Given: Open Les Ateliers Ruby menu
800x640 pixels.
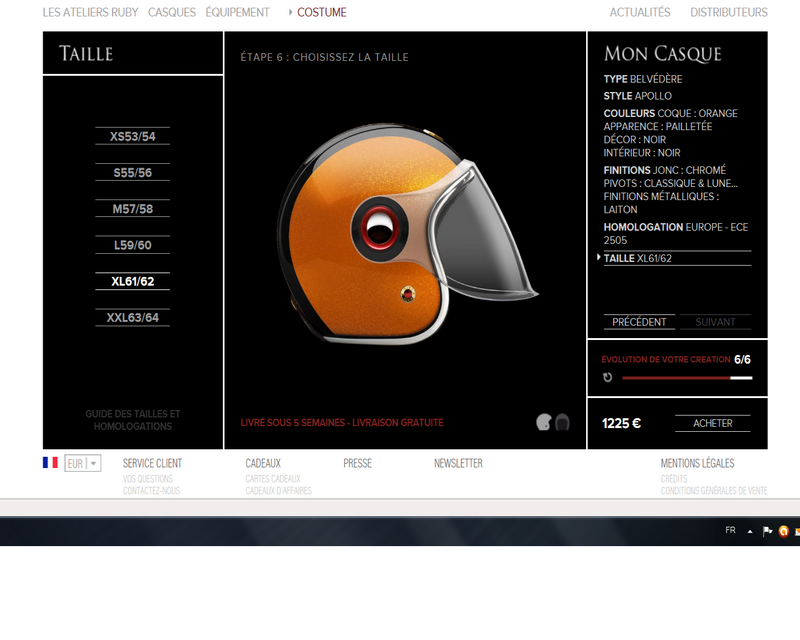Looking at the screenshot, I should (90, 12).
